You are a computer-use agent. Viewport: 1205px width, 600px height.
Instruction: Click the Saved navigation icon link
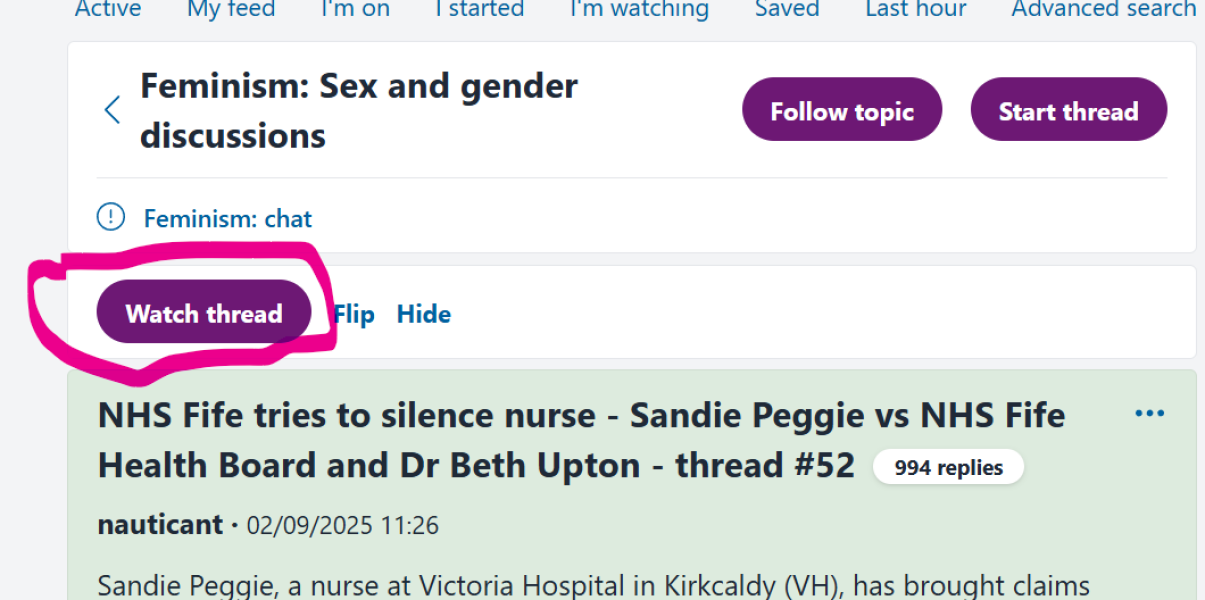[786, 10]
